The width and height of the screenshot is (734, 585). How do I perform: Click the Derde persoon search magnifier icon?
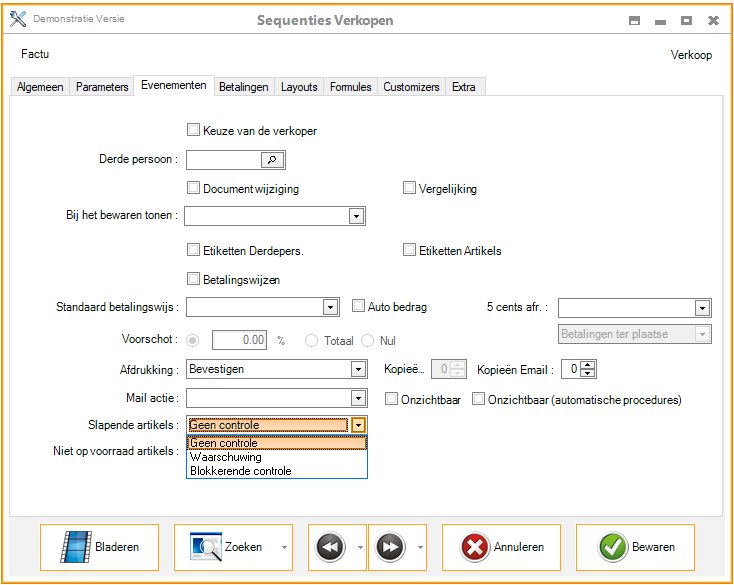click(272, 159)
